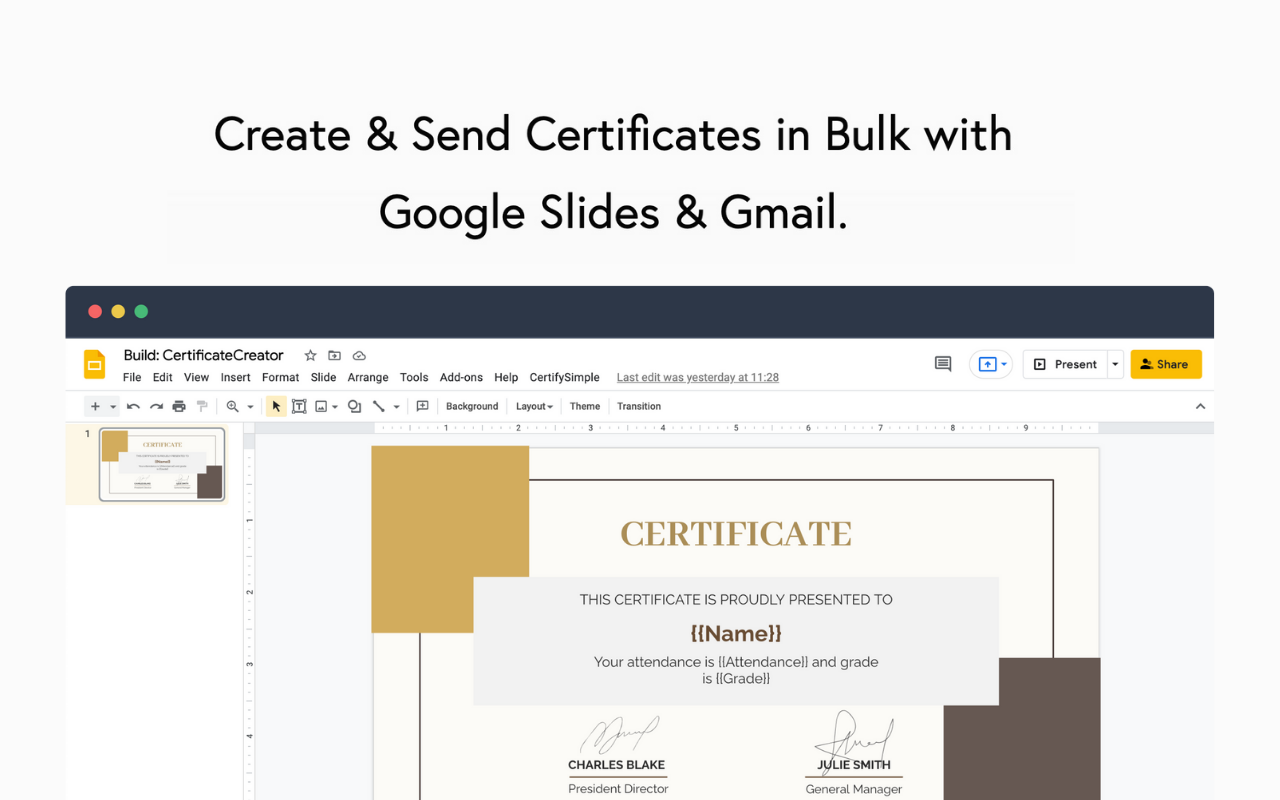Open the Help menu
The width and height of the screenshot is (1280, 800).
tap(506, 377)
